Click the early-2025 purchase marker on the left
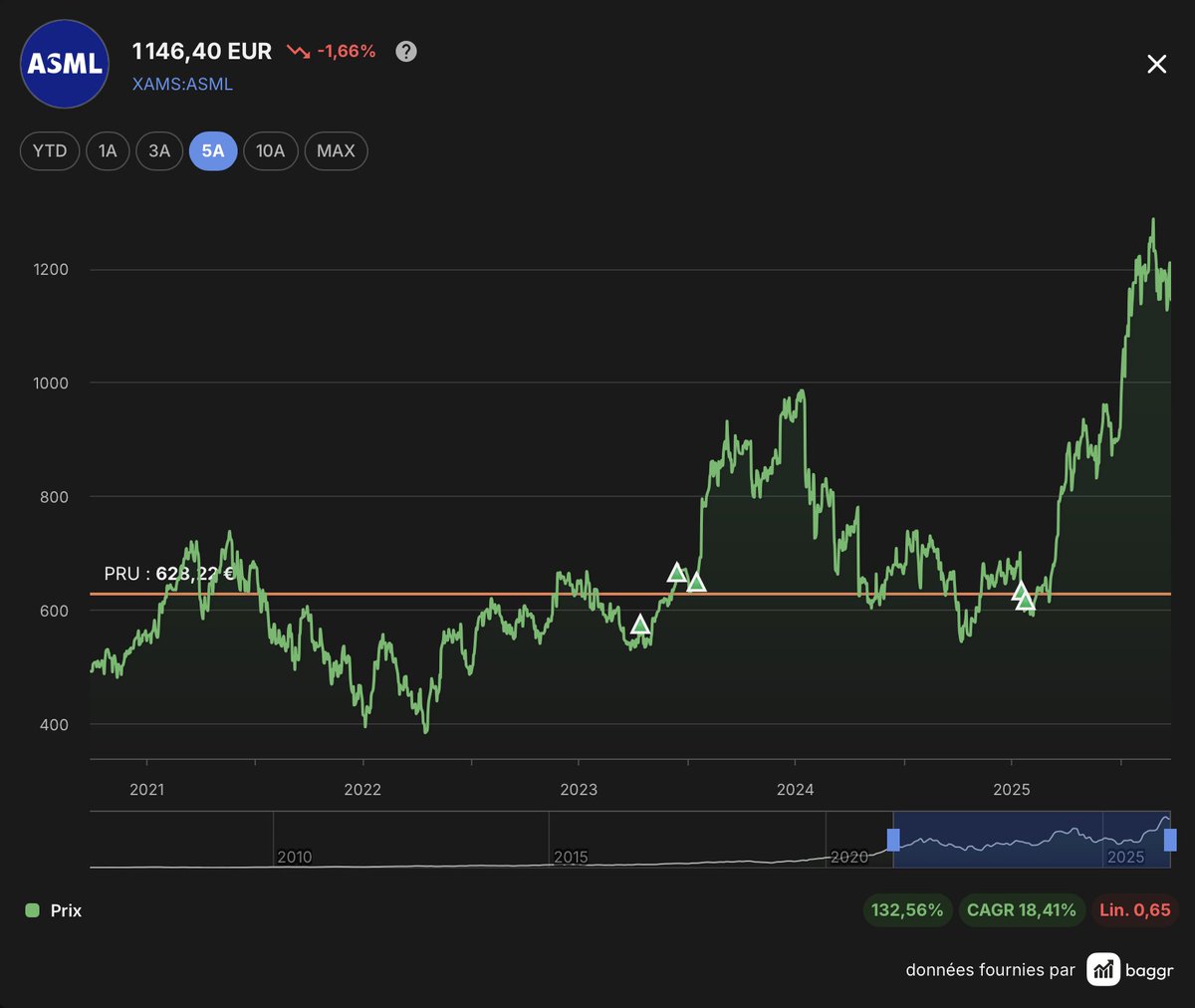 point(1021,592)
